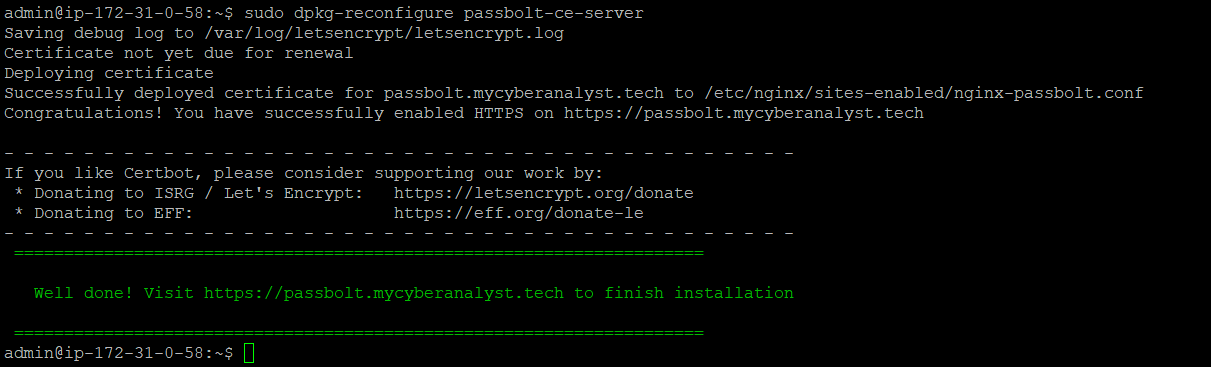Click the upper green equals-sign separator
Image resolution: width=1211 pixels, height=367 pixels.
point(359,254)
